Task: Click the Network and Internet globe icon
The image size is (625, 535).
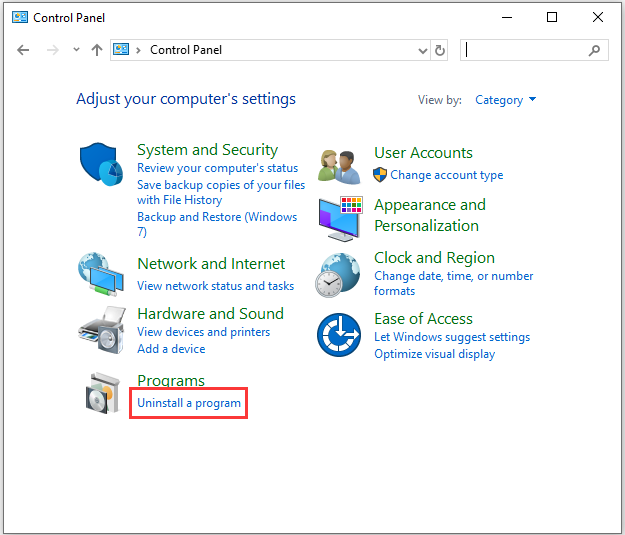Action: (x=101, y=274)
